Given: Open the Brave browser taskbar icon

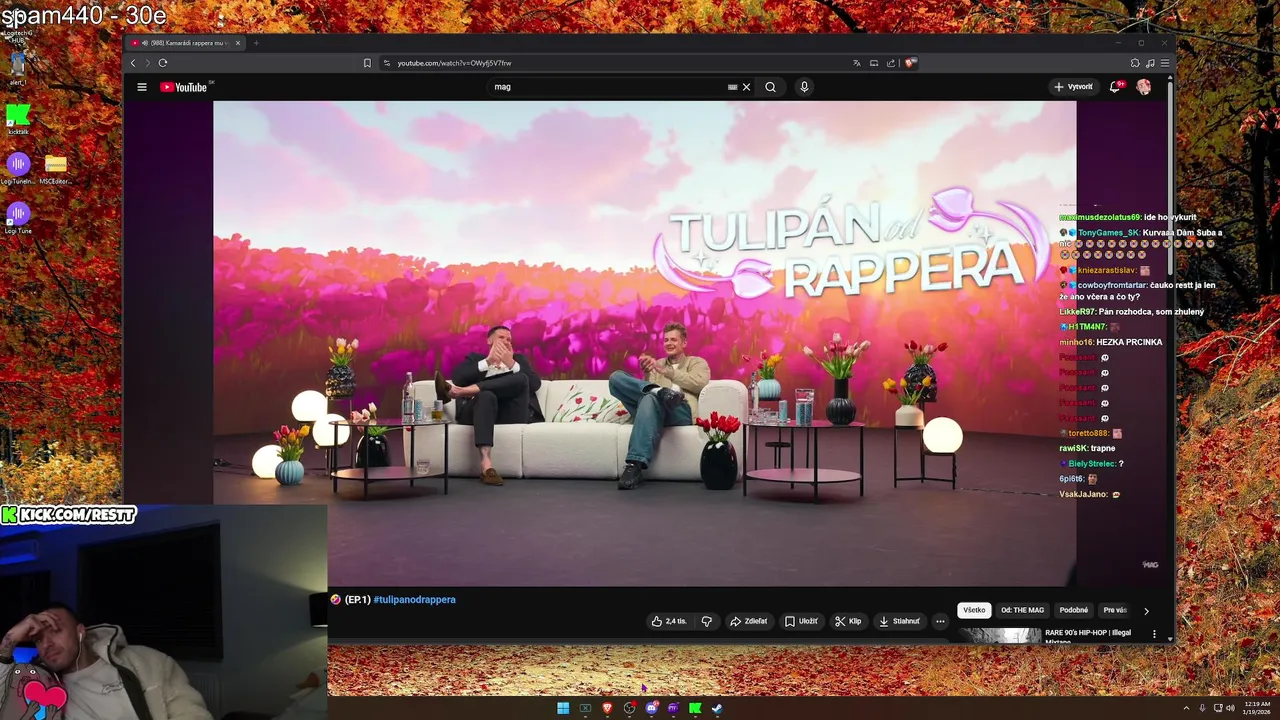Looking at the screenshot, I should point(607,708).
